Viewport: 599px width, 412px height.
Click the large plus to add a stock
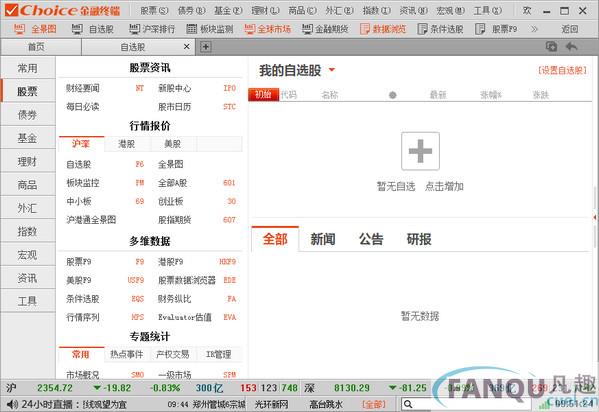(420, 151)
